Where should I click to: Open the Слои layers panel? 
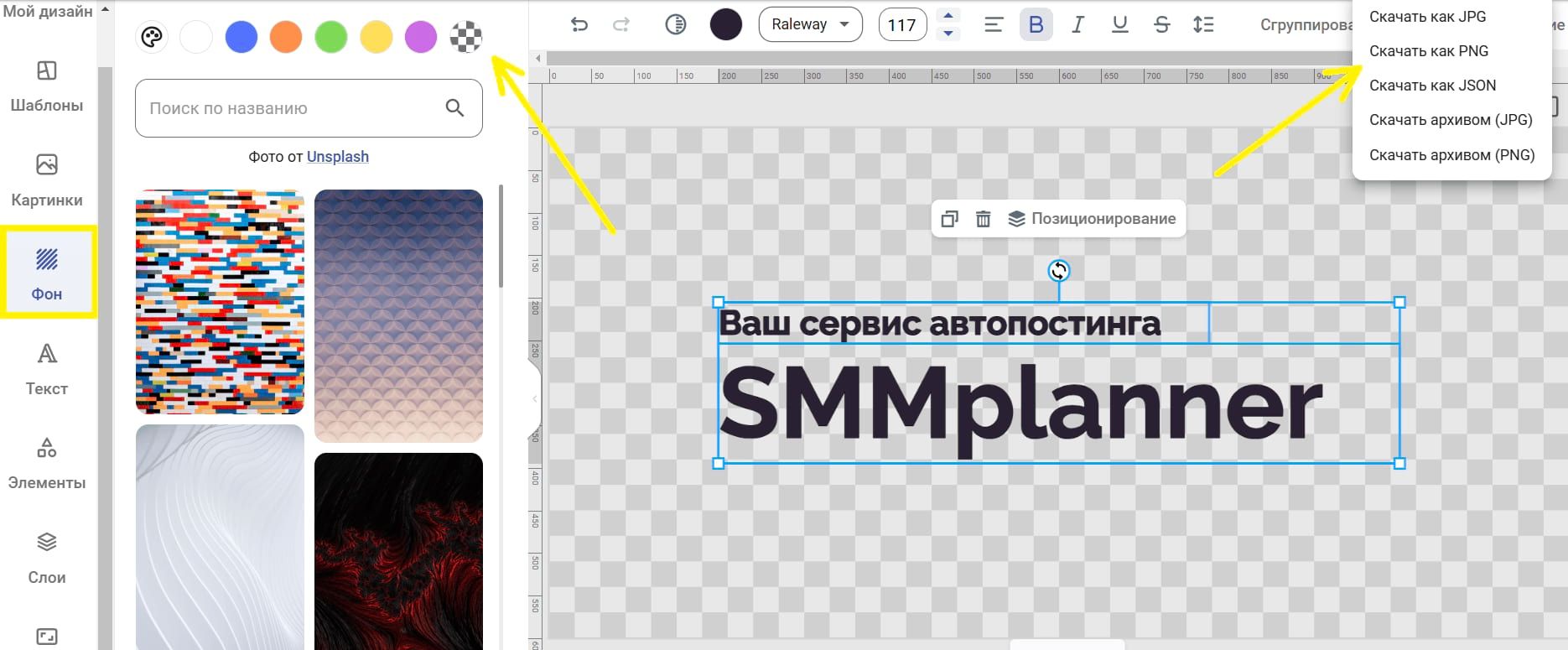(x=47, y=559)
